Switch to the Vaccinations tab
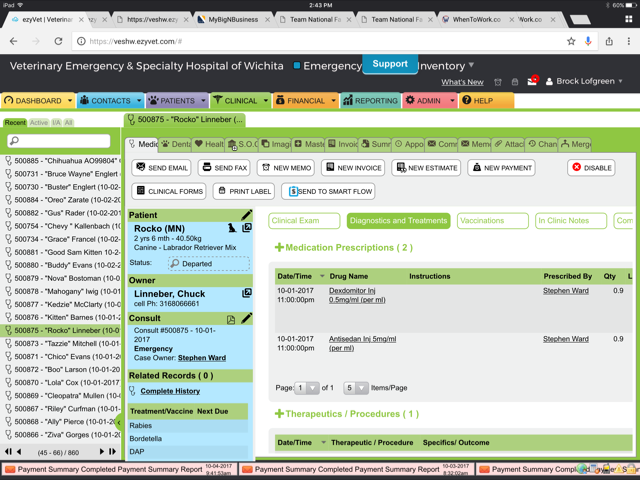This screenshot has width=640, height=480. coord(492,220)
